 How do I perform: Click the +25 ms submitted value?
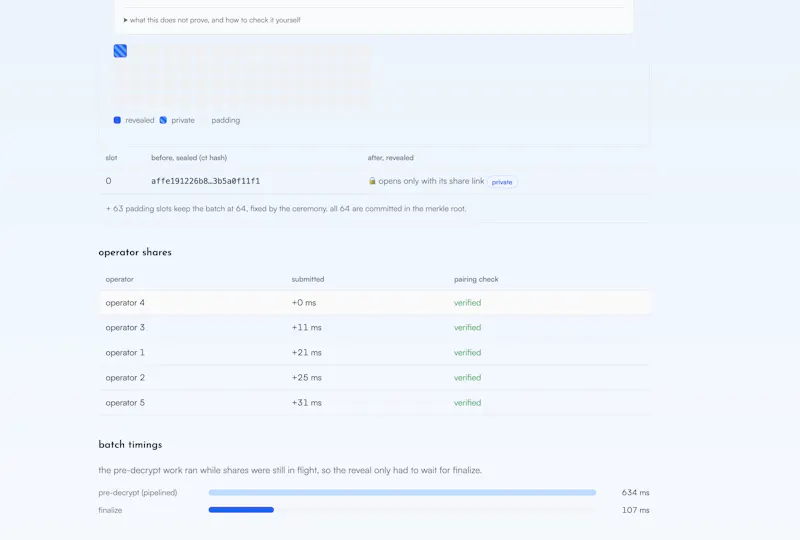click(x=306, y=378)
